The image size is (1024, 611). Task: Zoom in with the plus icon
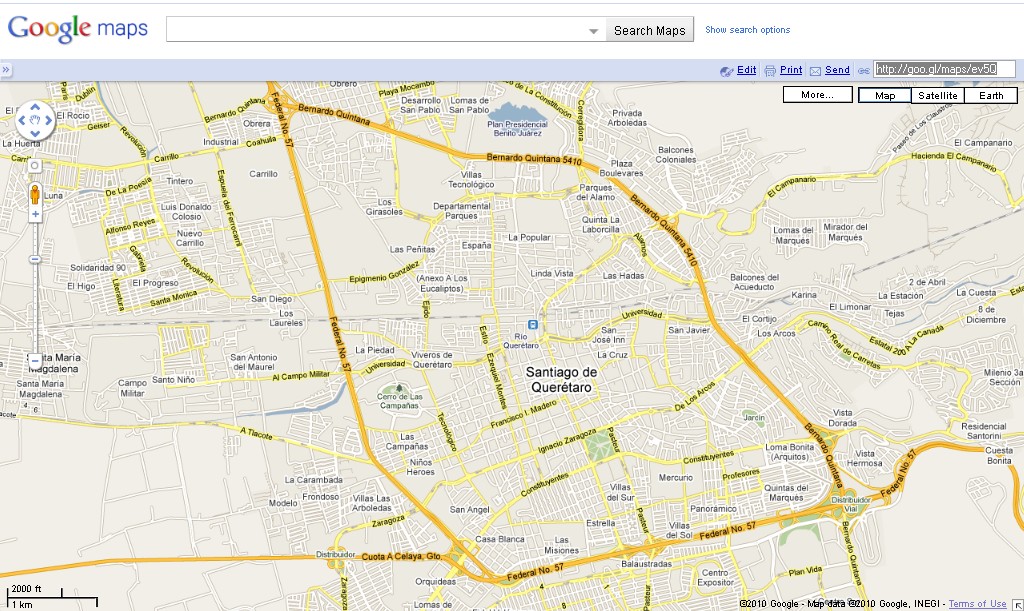click(35, 212)
